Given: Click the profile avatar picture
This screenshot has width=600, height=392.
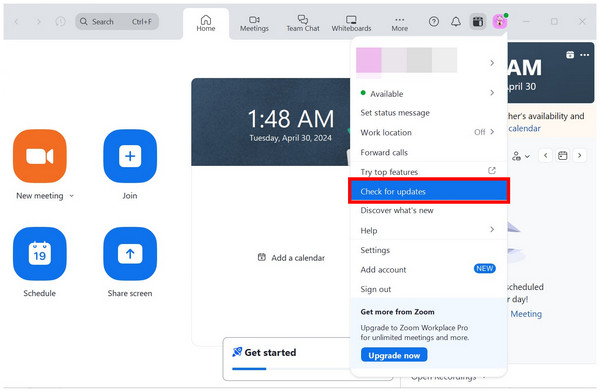Looking at the screenshot, I should click(x=500, y=21).
